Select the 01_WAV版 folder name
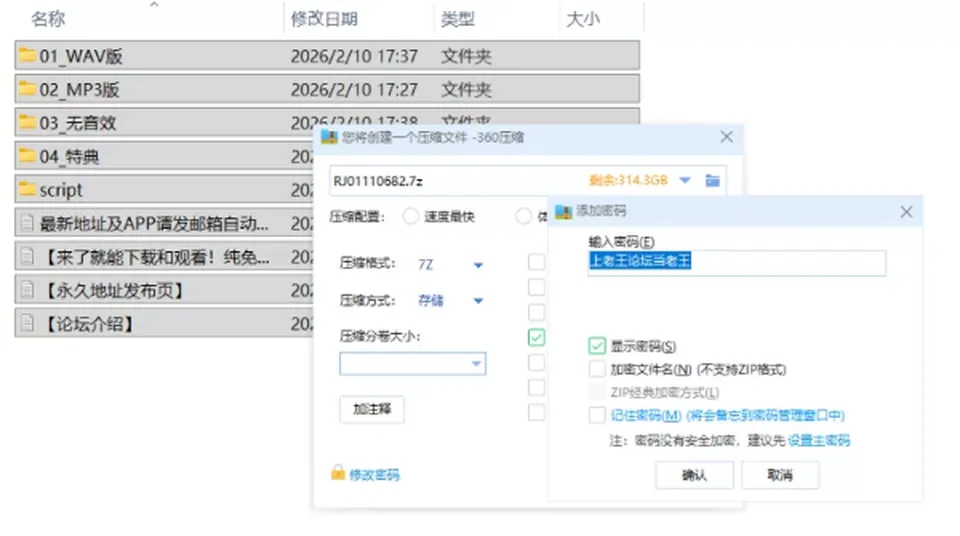The image size is (960, 536). pyautogui.click(x=81, y=56)
